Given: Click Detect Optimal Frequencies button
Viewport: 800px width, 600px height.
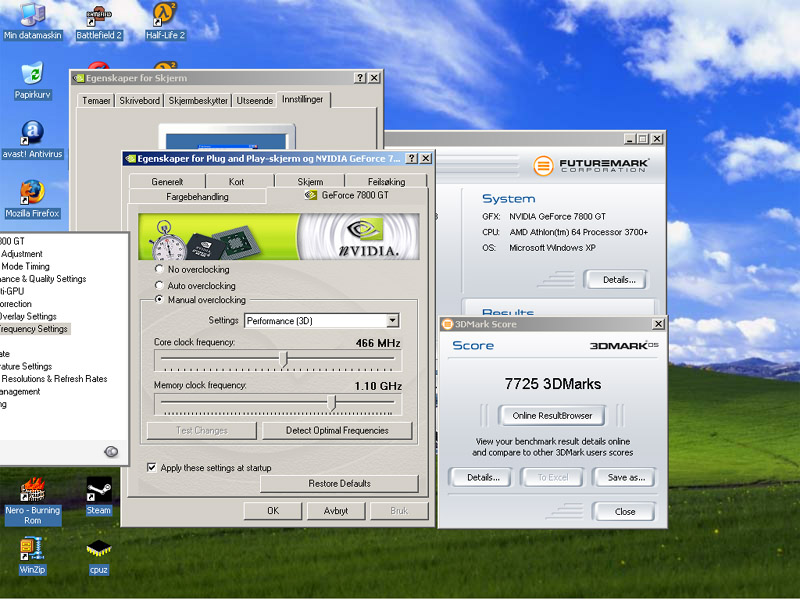Looking at the screenshot, I should tap(337, 431).
